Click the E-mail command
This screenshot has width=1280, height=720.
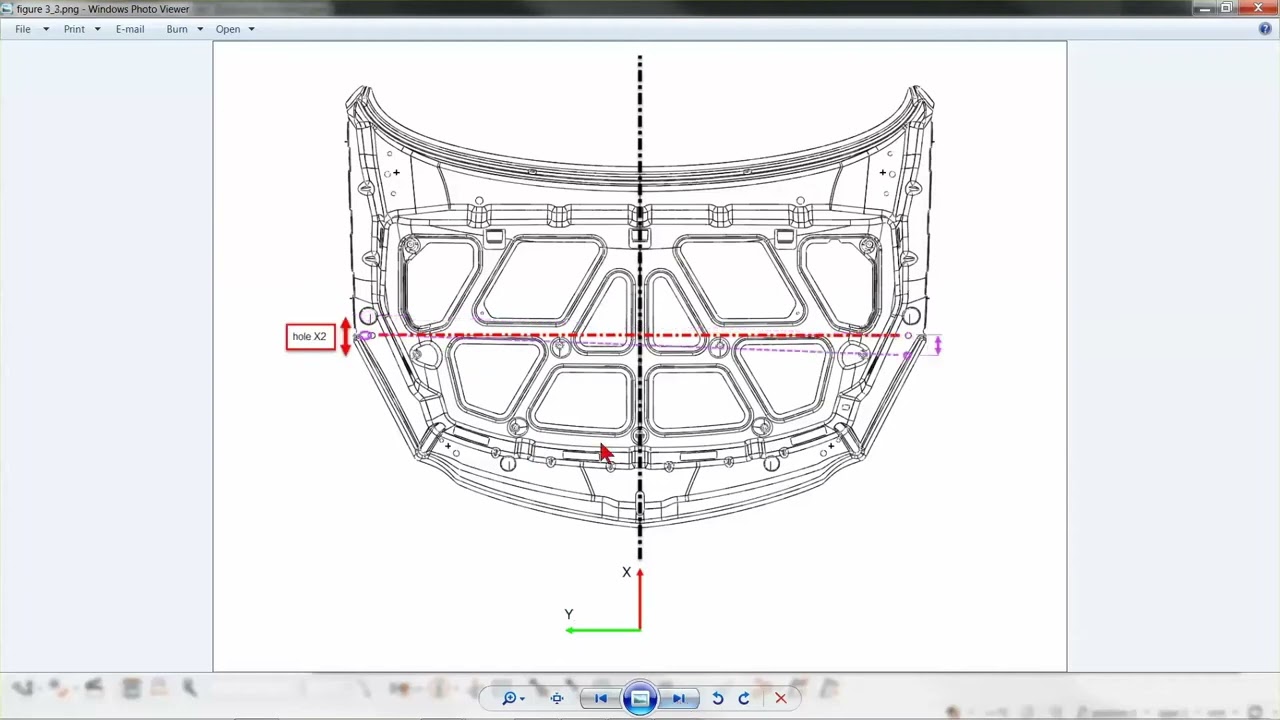[130, 29]
